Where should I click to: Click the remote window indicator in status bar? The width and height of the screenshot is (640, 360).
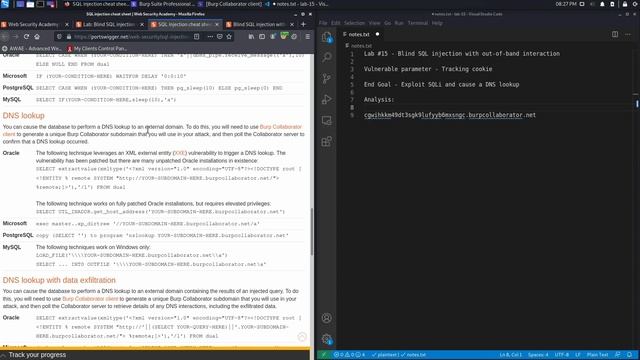(324, 355)
